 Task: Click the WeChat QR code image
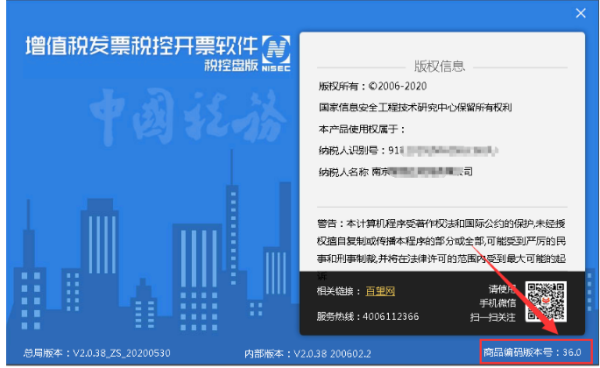point(546,301)
